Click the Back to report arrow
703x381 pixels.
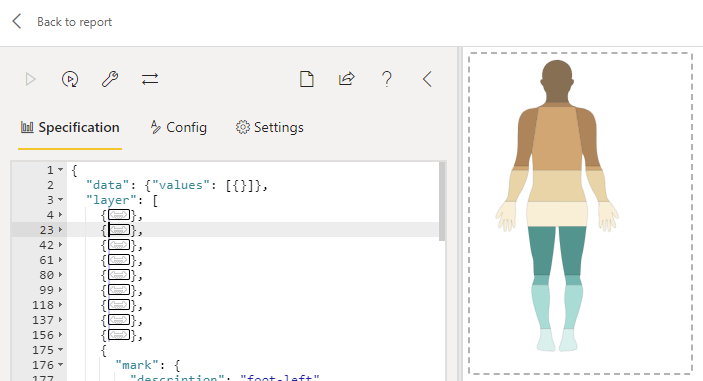pos(17,21)
